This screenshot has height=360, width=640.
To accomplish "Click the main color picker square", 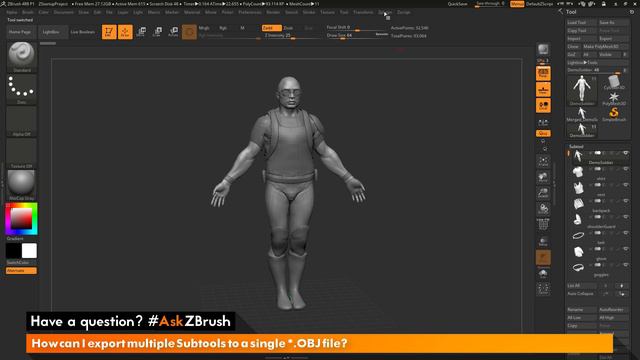I will tap(21, 218).
